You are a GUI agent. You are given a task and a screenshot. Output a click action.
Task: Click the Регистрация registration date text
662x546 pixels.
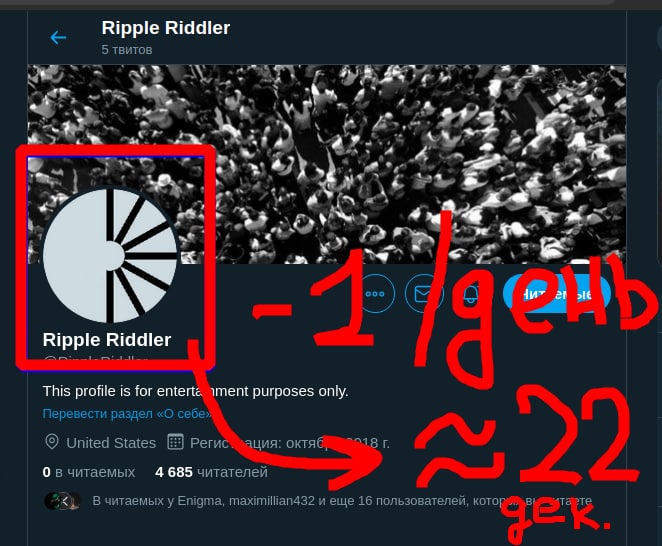(x=290, y=443)
